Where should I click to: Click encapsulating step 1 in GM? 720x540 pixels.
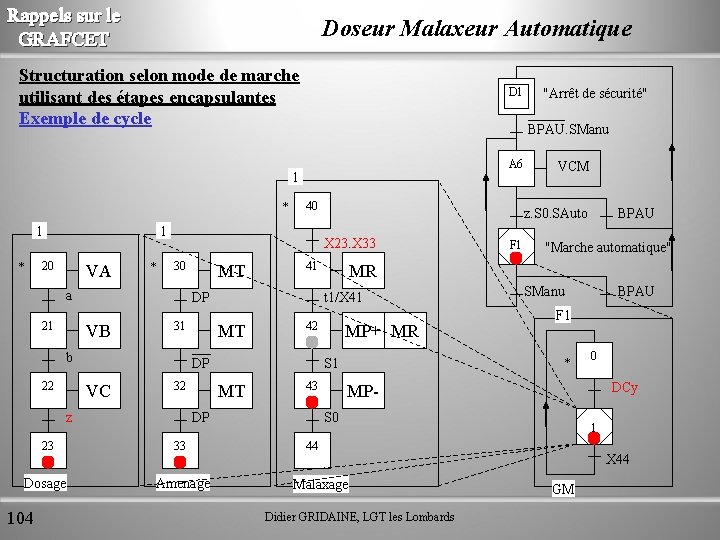click(594, 426)
